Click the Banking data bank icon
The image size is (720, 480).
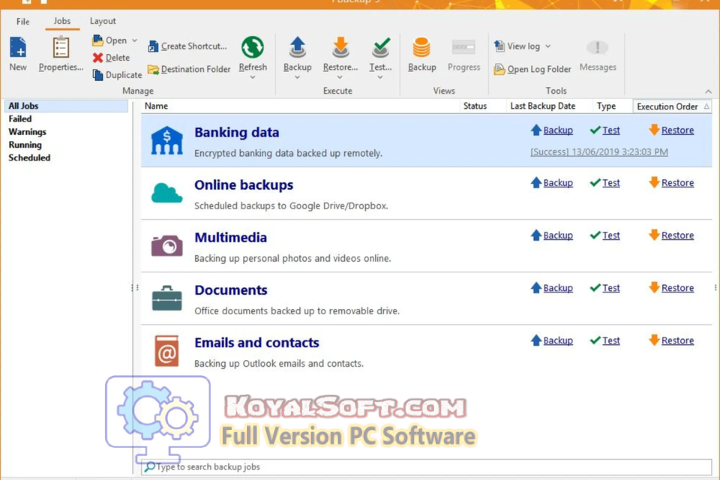click(167, 140)
